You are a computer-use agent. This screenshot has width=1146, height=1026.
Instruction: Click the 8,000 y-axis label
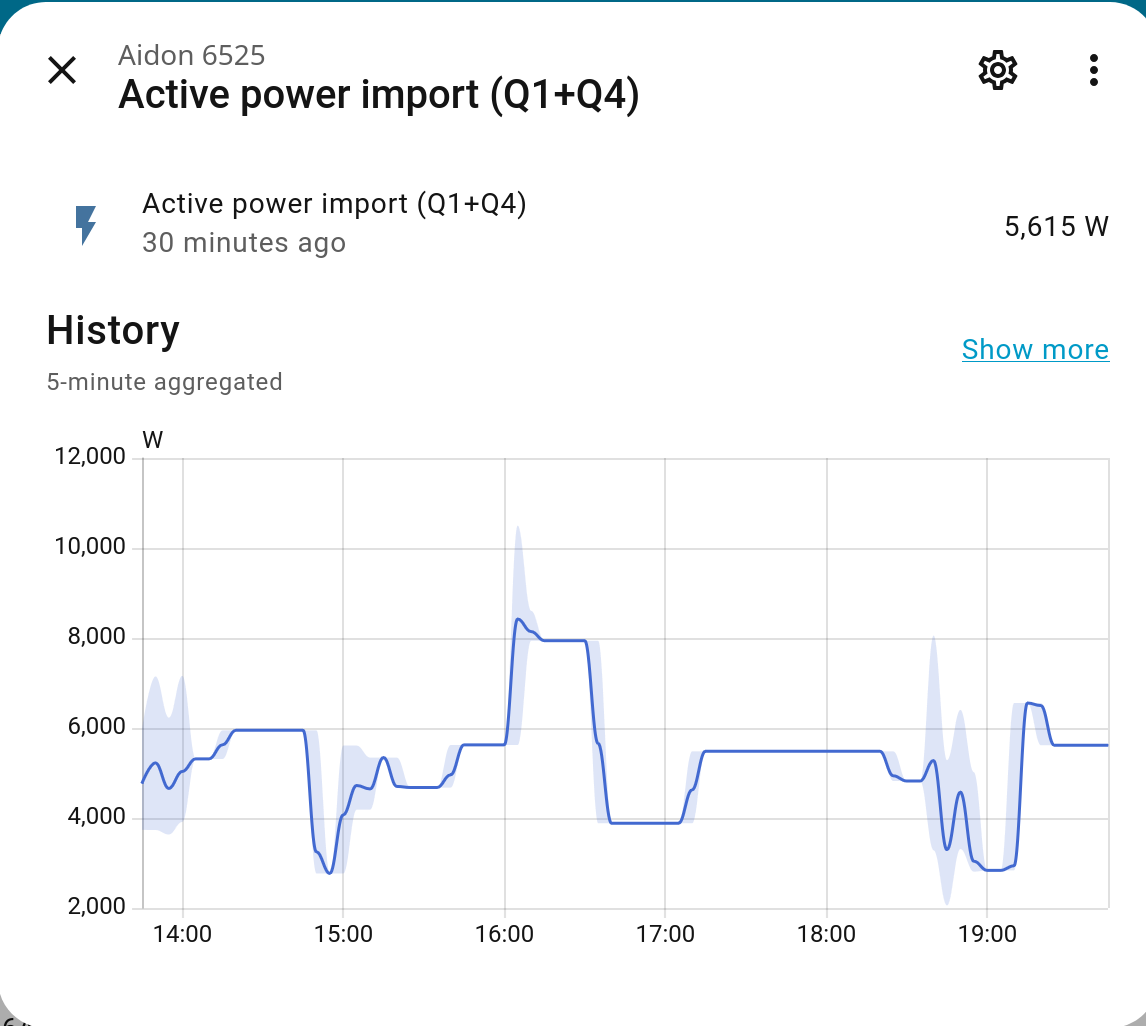click(97, 637)
